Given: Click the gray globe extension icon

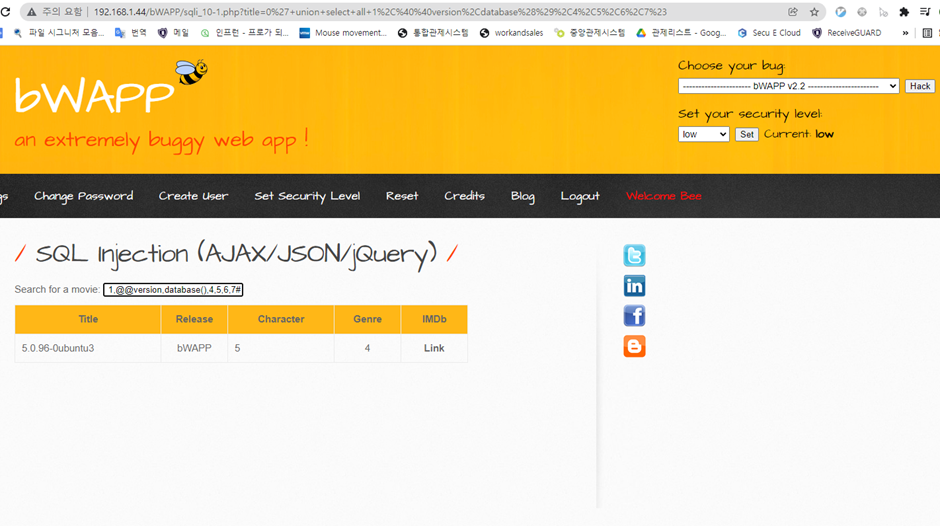Looking at the screenshot, I should pos(862,12).
